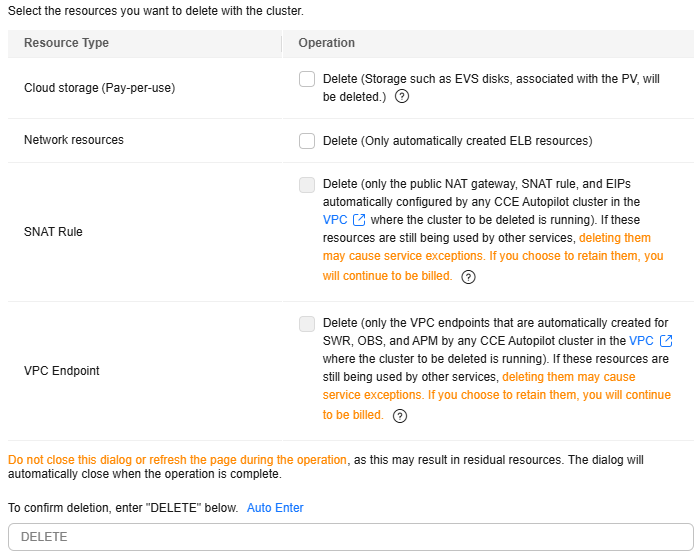
Task: Click help icon in SNAT Rule row
Action: tap(468, 277)
